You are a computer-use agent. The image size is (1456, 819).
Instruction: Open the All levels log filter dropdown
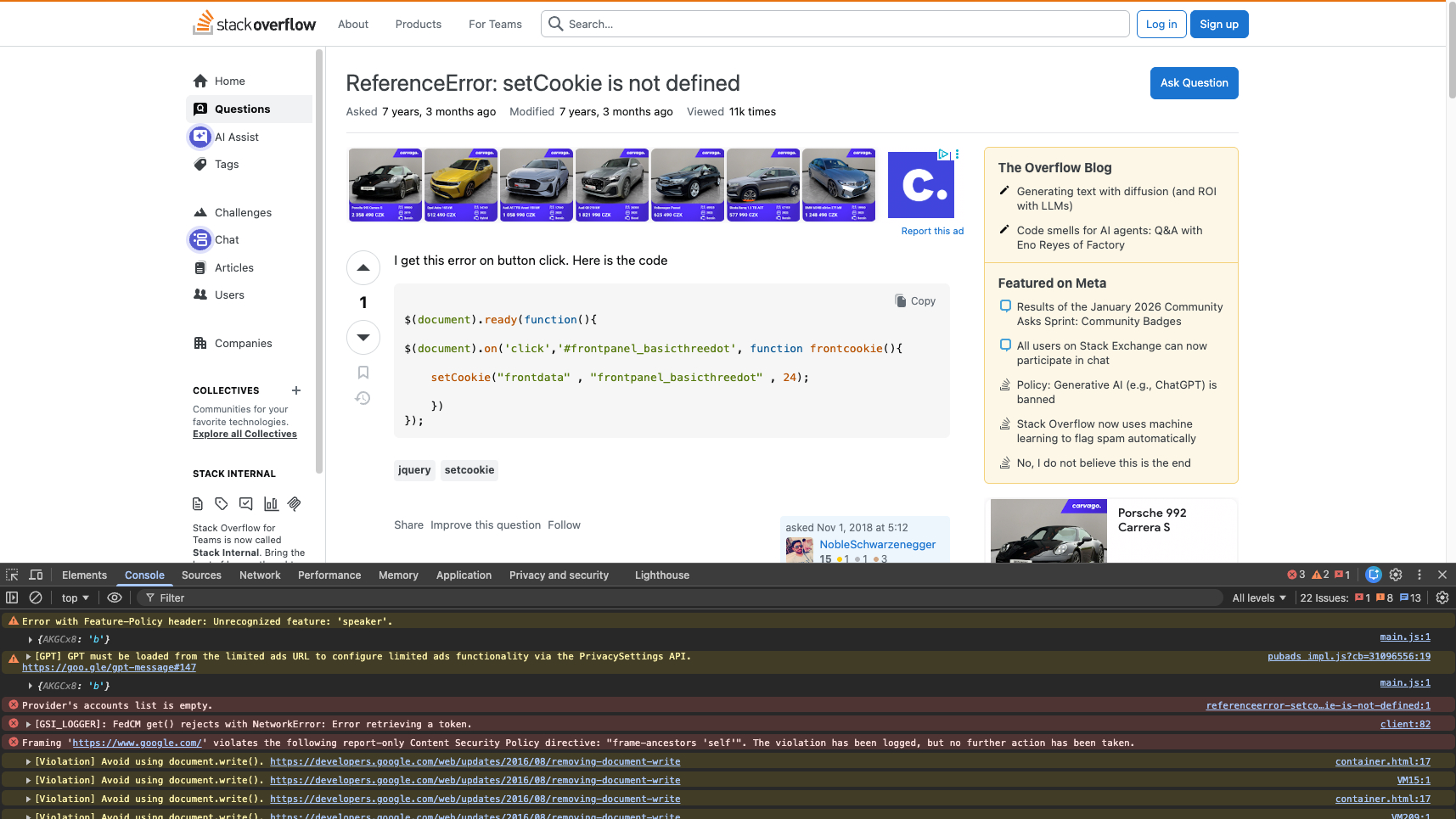point(1259,597)
